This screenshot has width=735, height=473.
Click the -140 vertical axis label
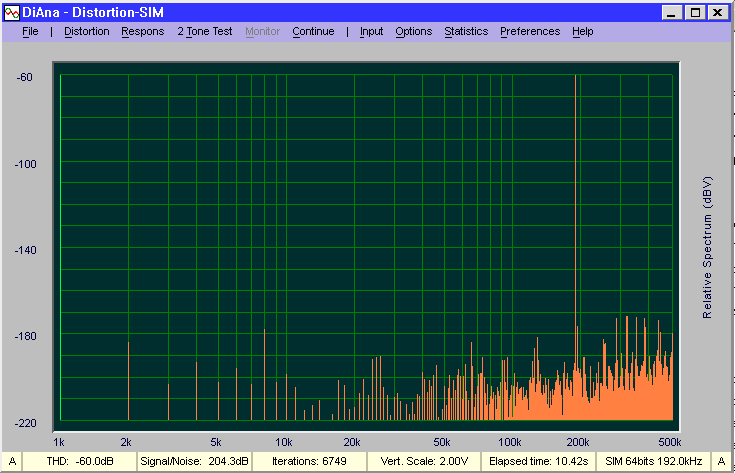25,250
